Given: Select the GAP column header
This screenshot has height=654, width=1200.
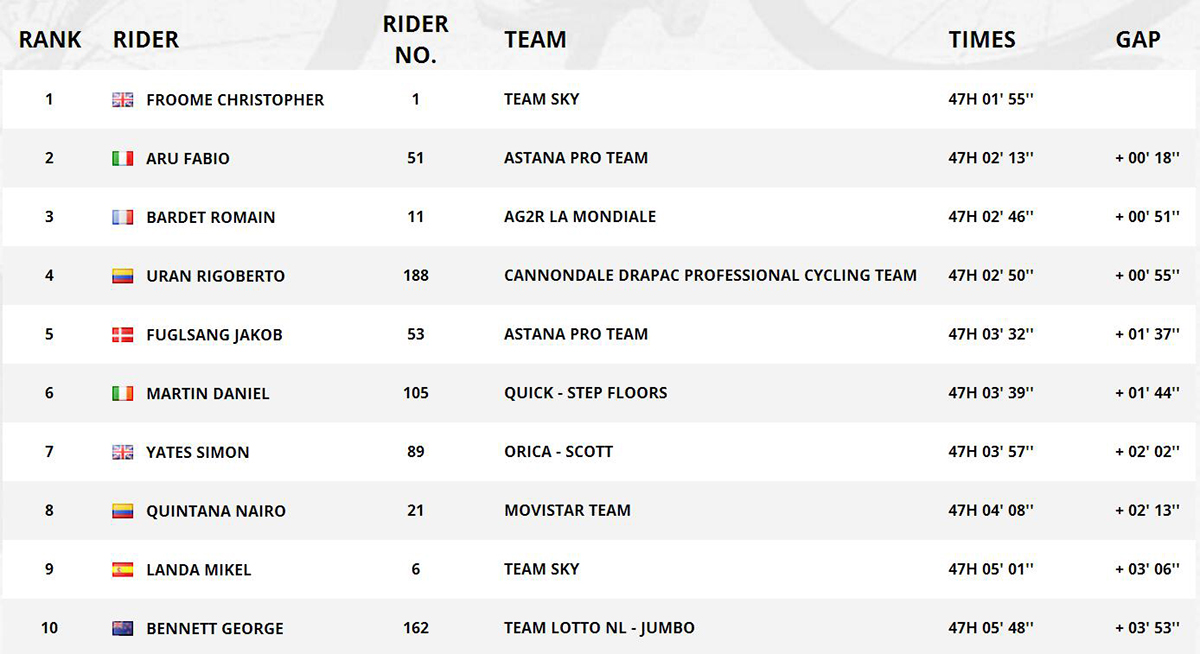Looking at the screenshot, I should [x=1138, y=40].
